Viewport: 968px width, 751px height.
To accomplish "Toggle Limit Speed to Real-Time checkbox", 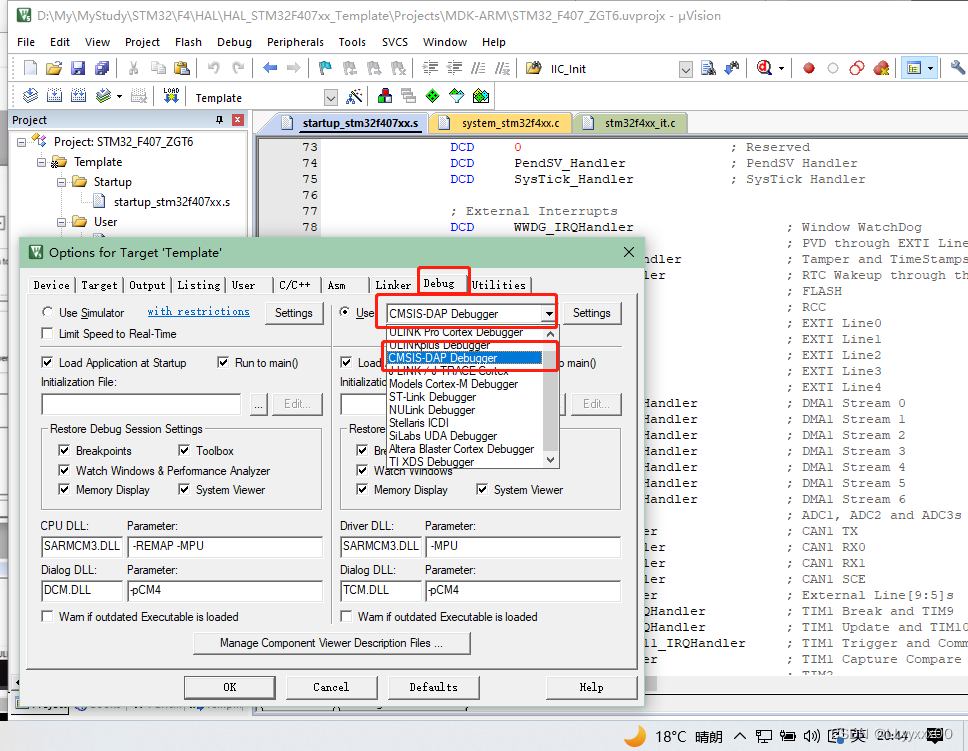I will pyautogui.click(x=47, y=334).
